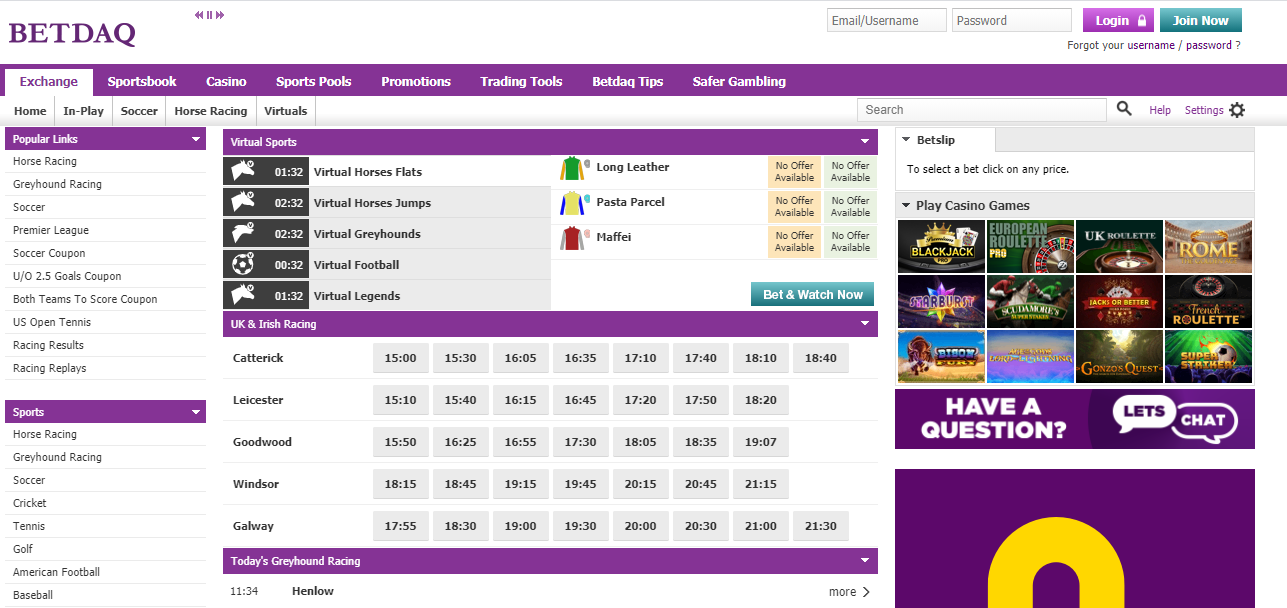Select the Leicester 16:15 race
1287x608 pixels.
point(521,400)
